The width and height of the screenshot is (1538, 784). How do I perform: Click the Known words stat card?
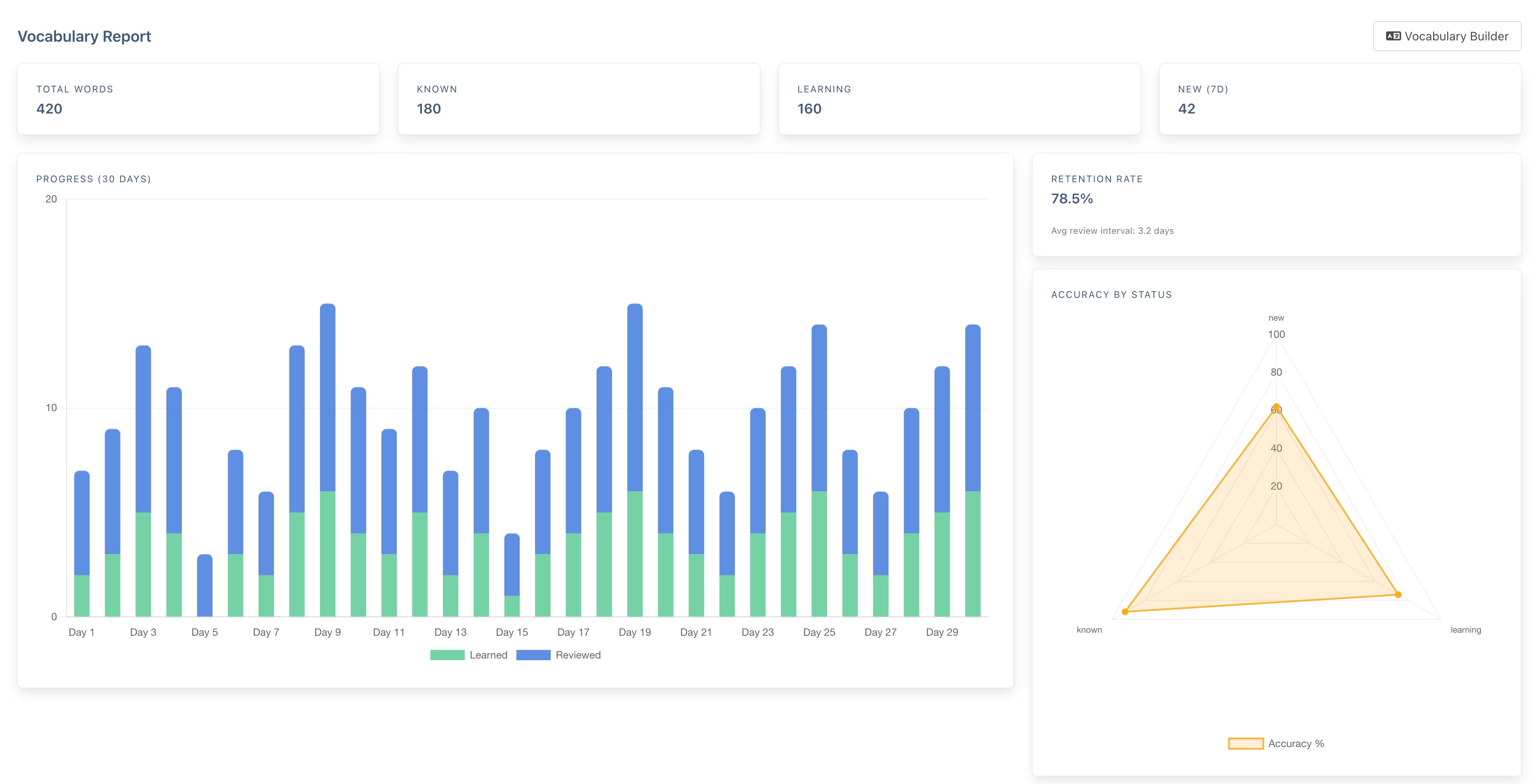click(x=578, y=99)
